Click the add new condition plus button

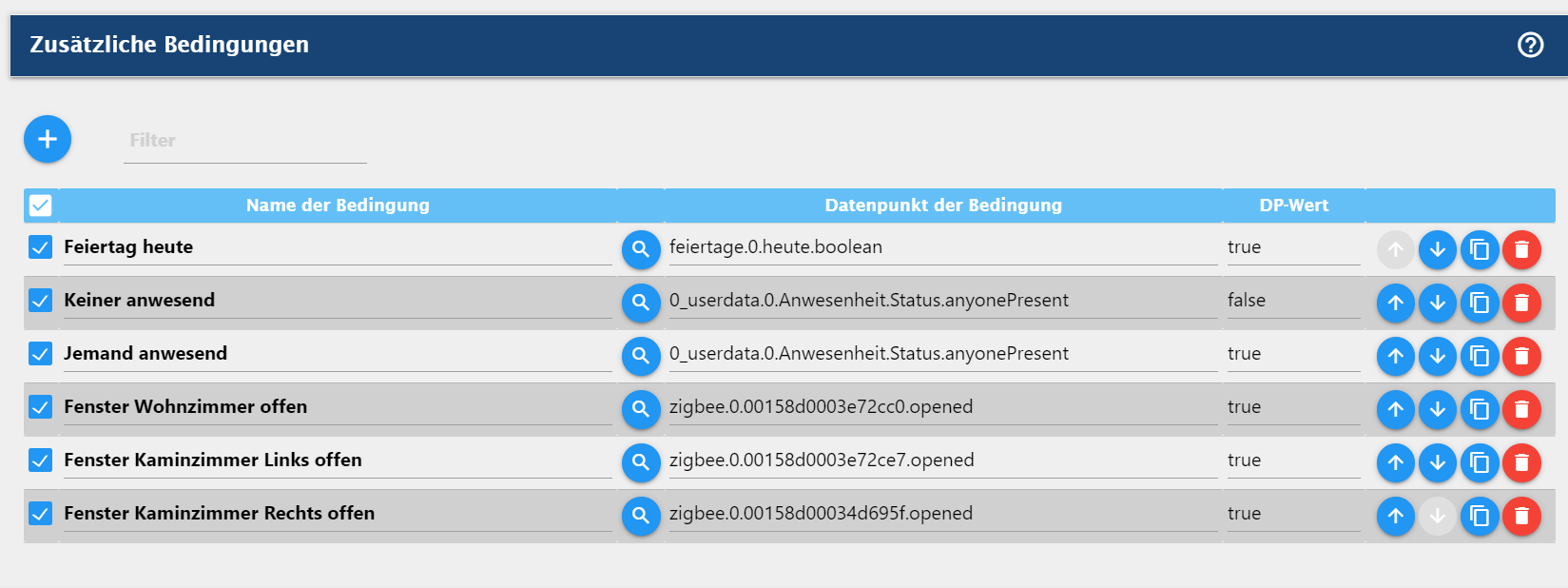[48, 139]
